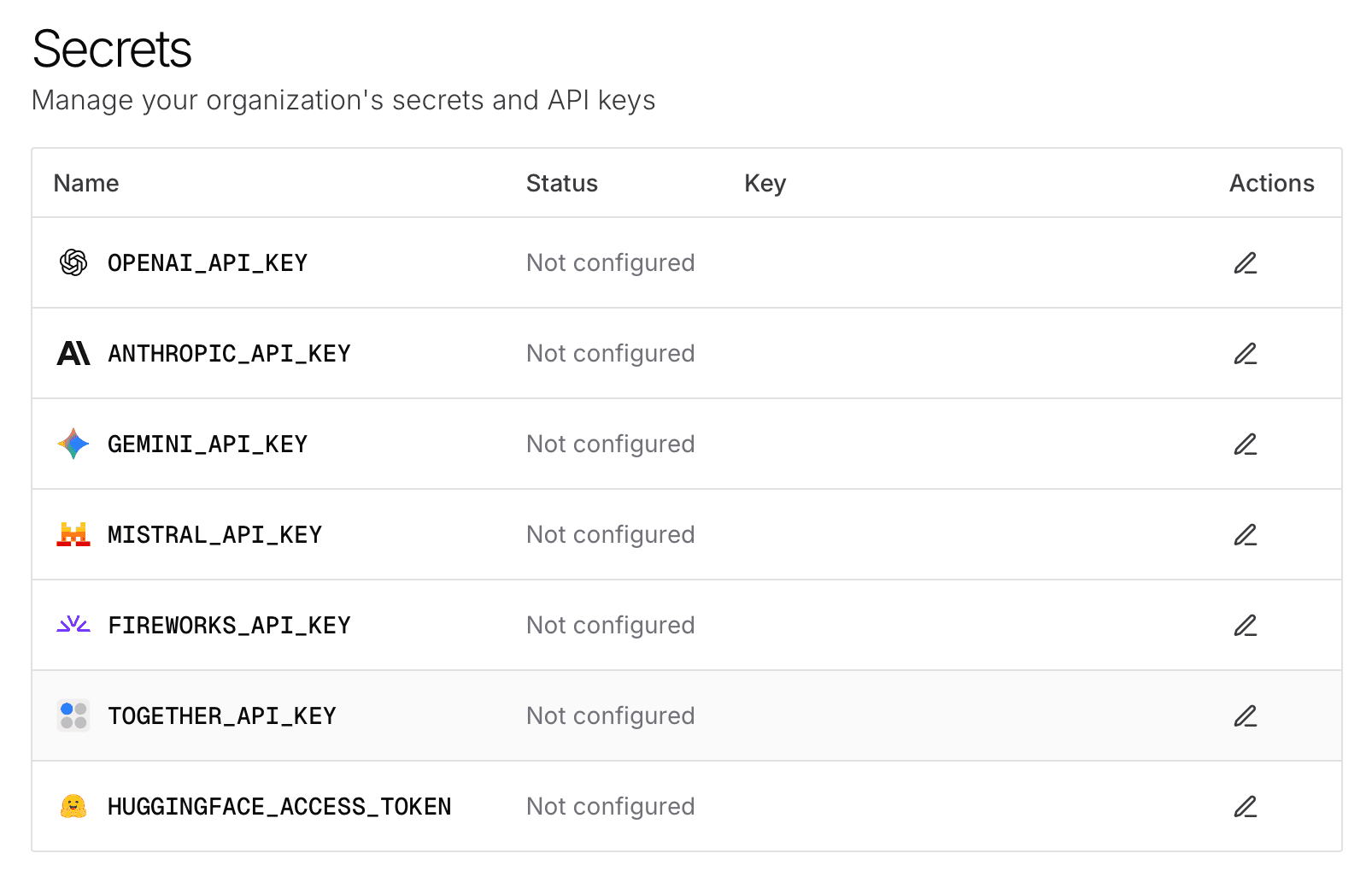Click the Key column header

tap(765, 183)
